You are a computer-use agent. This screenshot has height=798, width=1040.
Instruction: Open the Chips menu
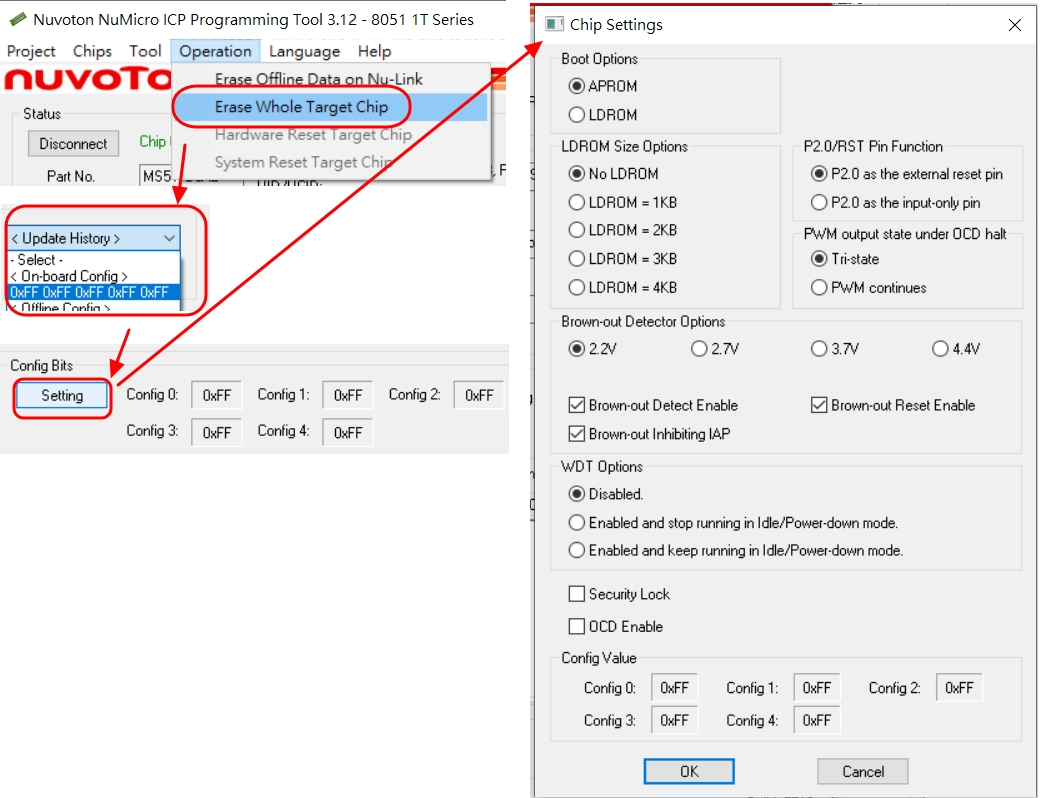pyautogui.click(x=92, y=51)
